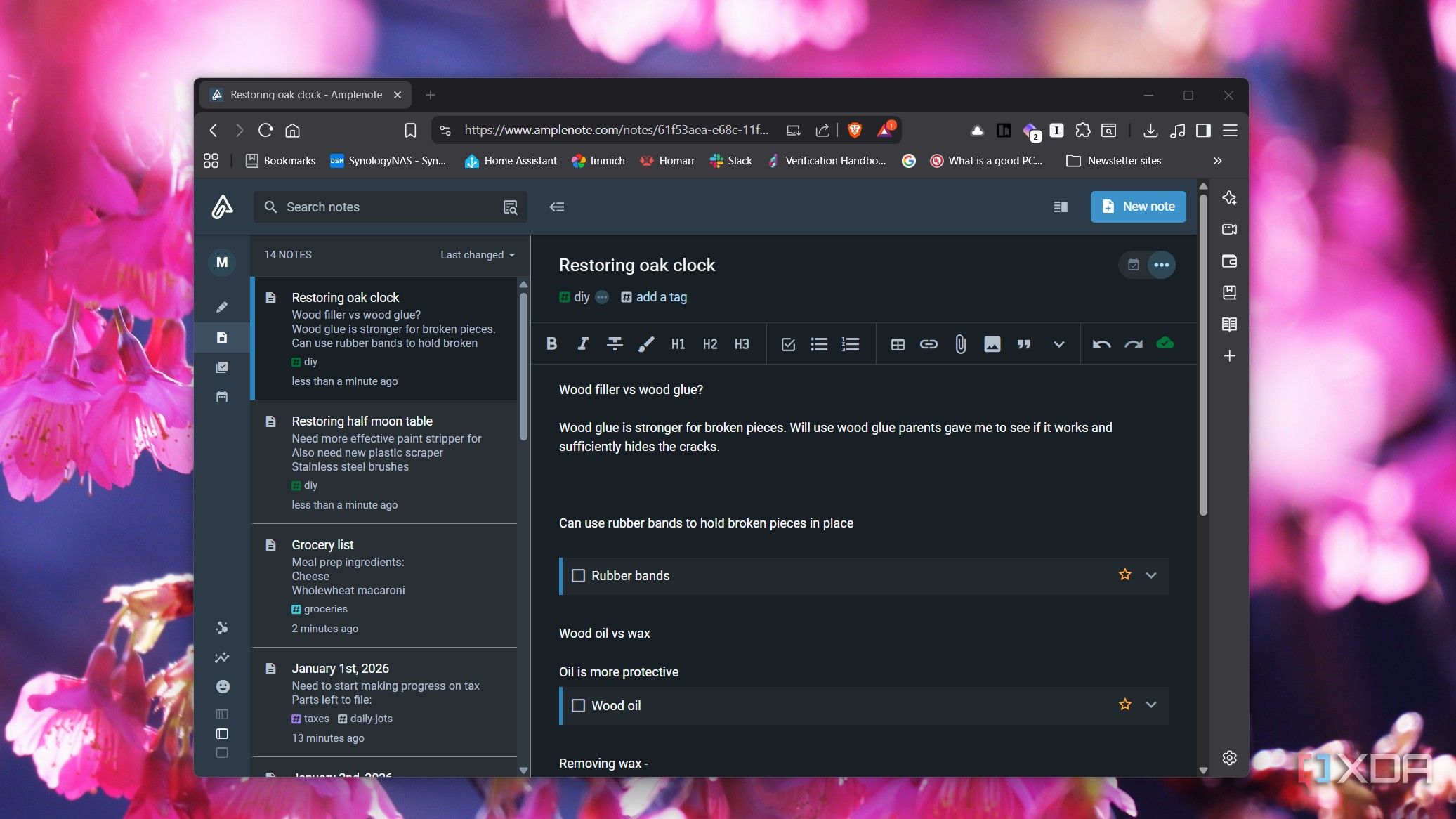Check the Rubber bands task
Viewport: 1456px width, 819px height.
coord(578,576)
